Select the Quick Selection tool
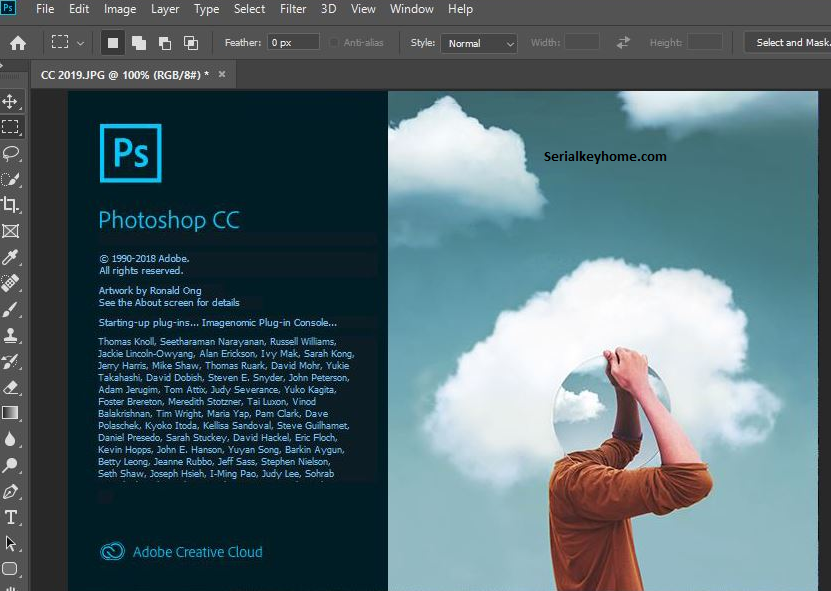This screenshot has height=591, width=831. (x=11, y=179)
